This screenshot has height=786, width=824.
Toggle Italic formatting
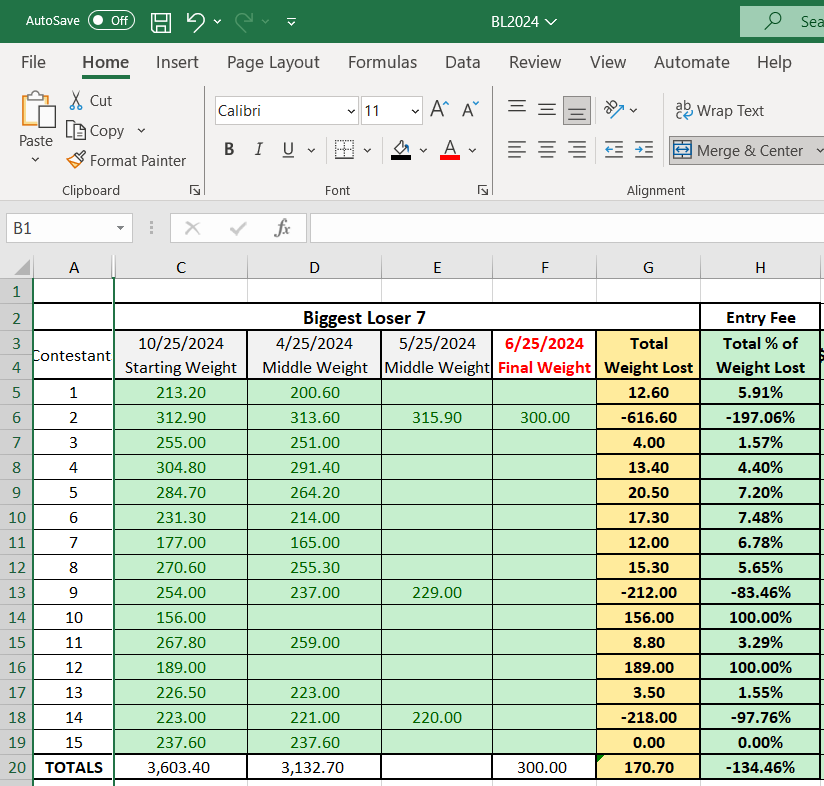(258, 149)
